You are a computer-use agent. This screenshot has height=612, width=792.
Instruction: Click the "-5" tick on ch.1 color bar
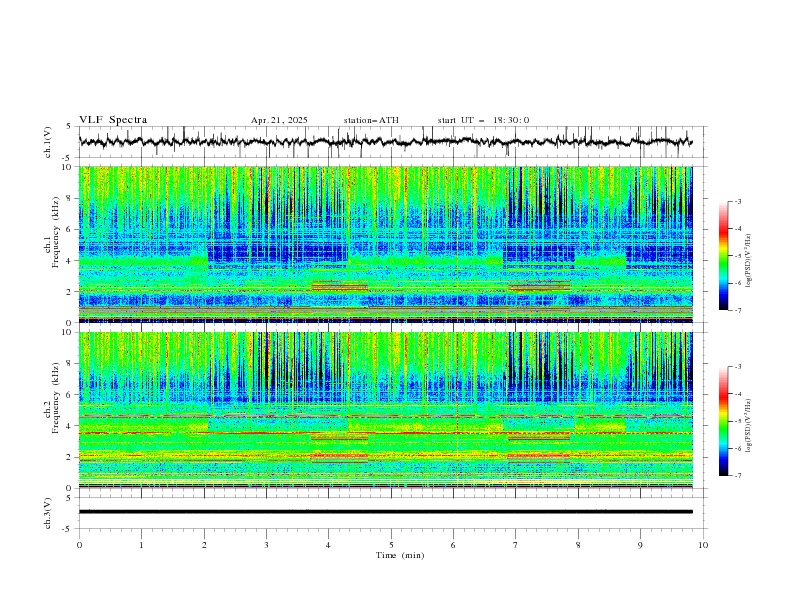[x=738, y=256]
